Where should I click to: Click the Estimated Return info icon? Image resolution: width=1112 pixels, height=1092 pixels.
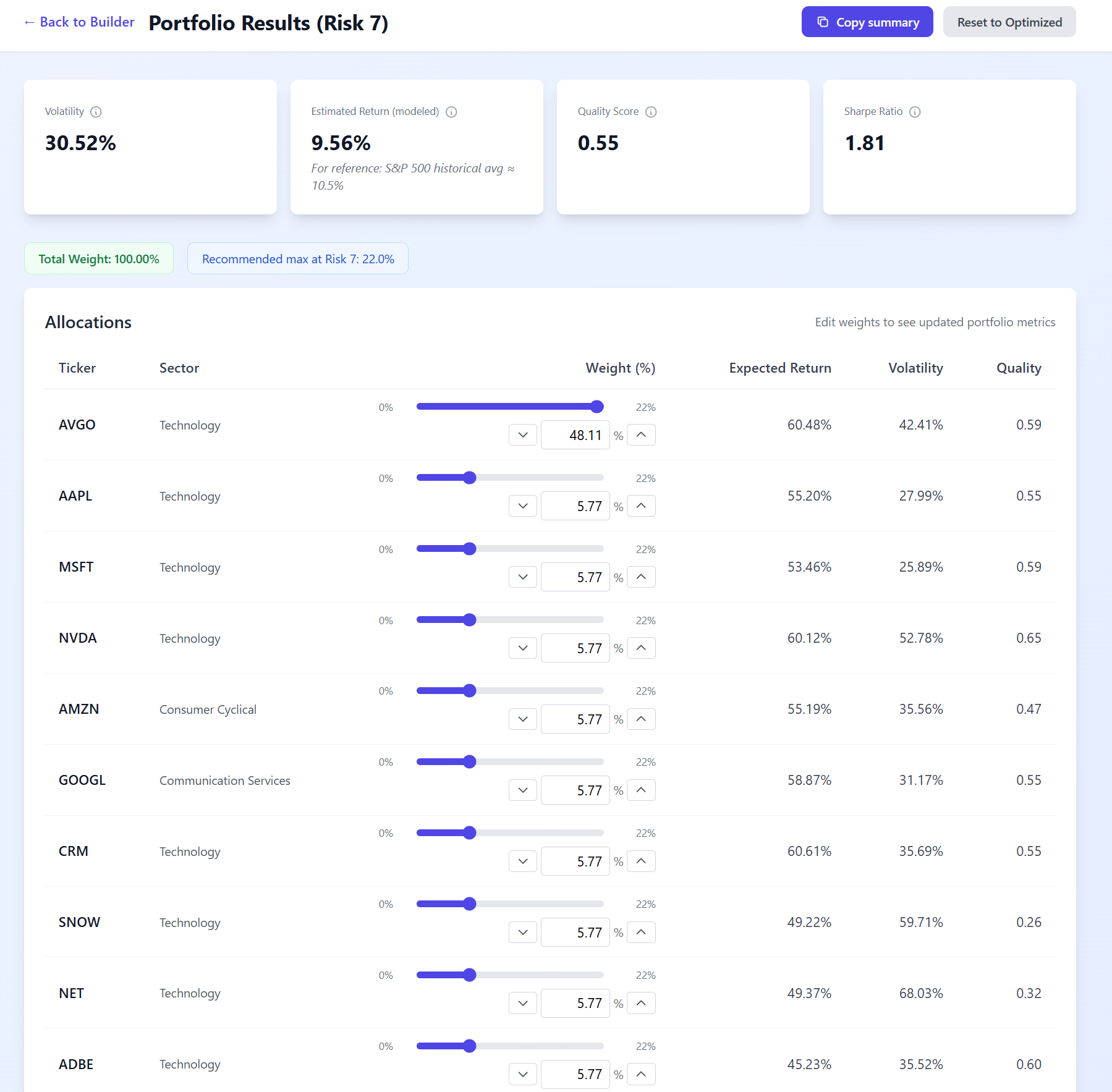tap(452, 112)
